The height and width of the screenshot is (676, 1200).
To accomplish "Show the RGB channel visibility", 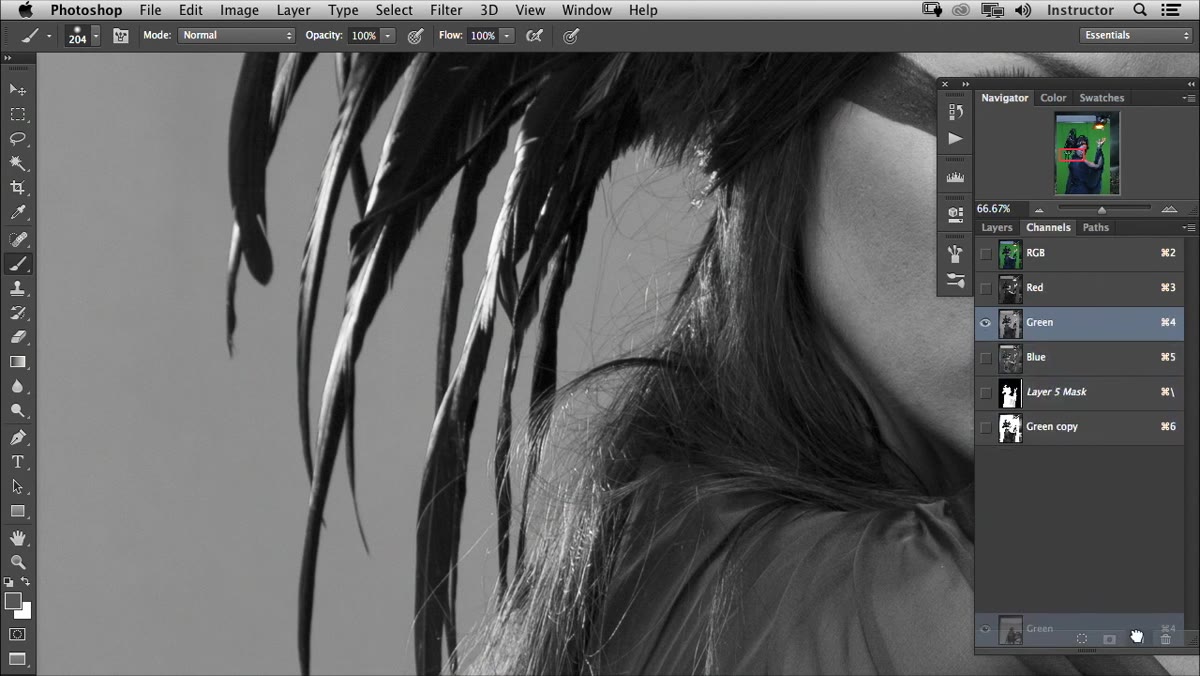I will (x=986, y=254).
